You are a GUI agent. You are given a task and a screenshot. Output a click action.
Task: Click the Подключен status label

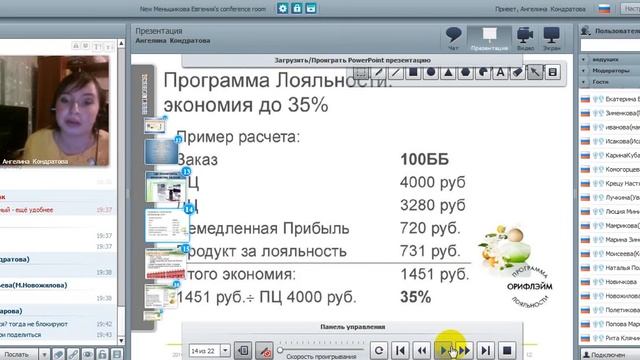(x=607, y=355)
